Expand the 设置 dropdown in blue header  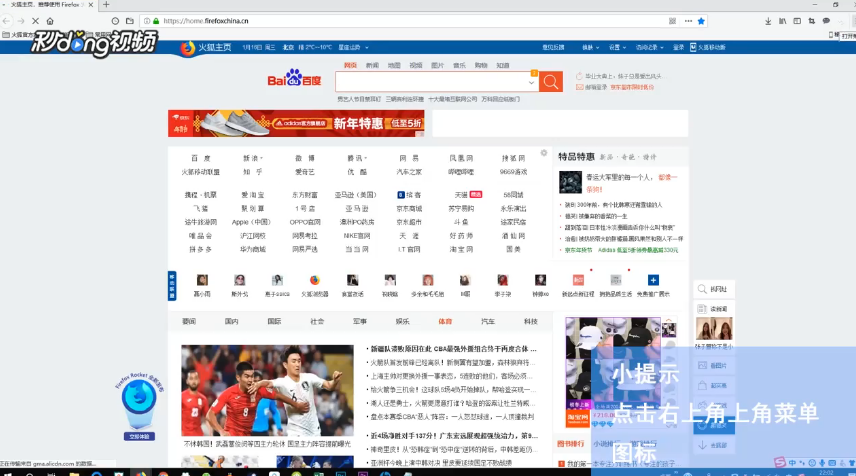click(x=617, y=47)
